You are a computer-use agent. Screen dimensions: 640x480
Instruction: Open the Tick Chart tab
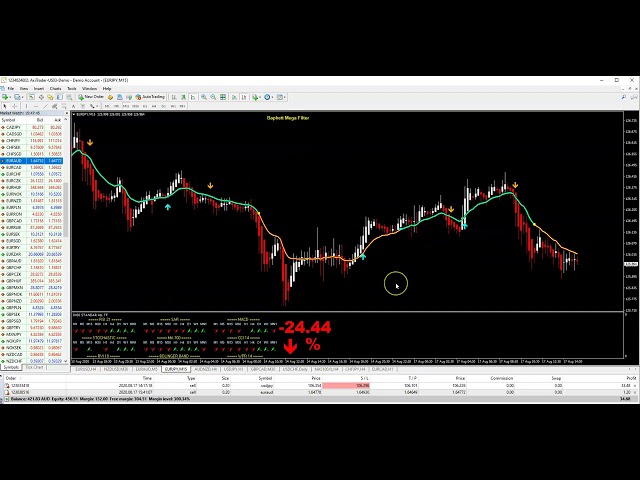click(x=35, y=367)
